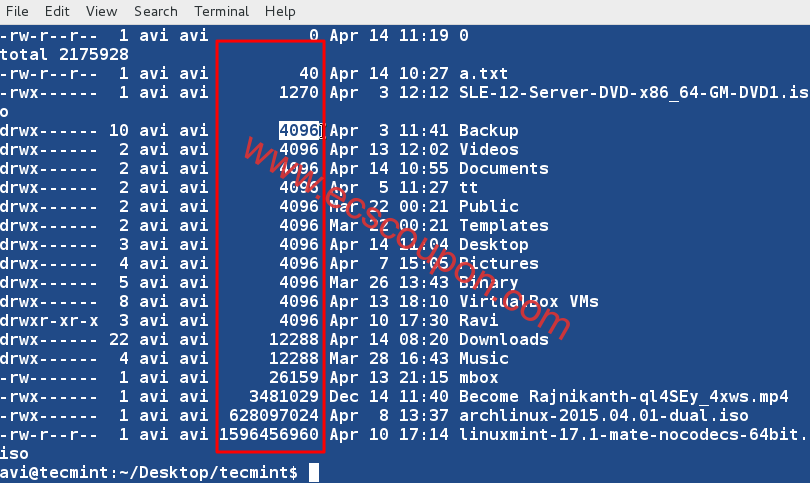Click the a.txt file name
This screenshot has width=810, height=485.
484,73
